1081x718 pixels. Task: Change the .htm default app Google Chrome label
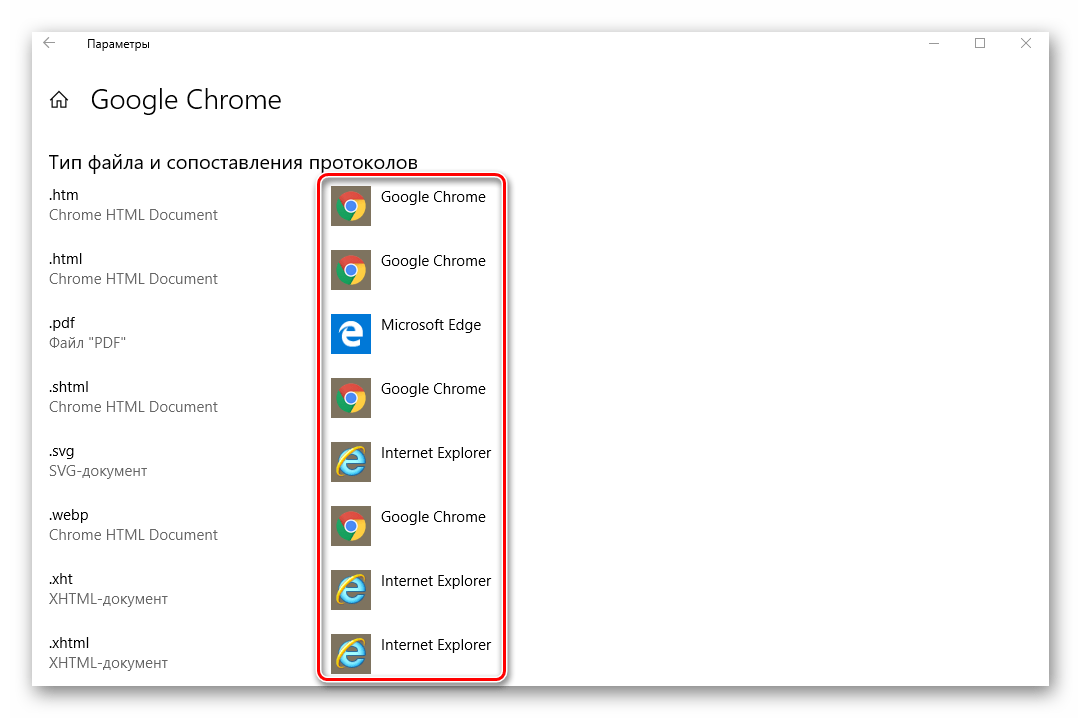(x=433, y=197)
